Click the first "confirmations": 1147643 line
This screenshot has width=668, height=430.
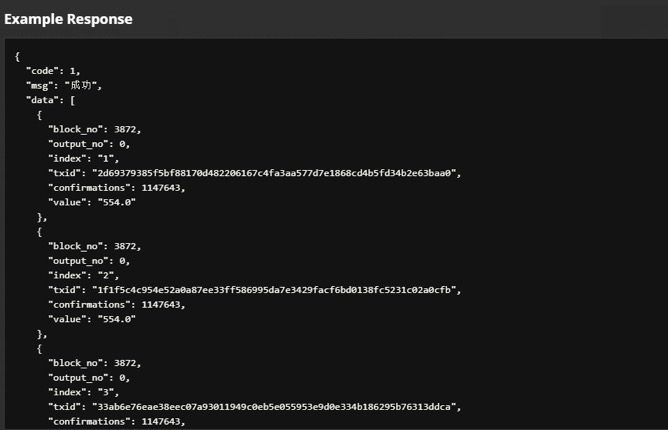click(x=117, y=188)
